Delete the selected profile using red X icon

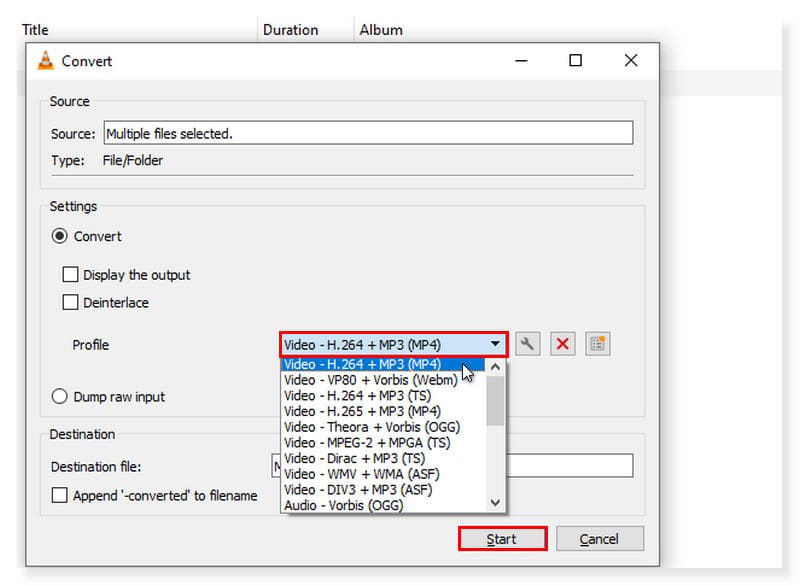point(562,343)
